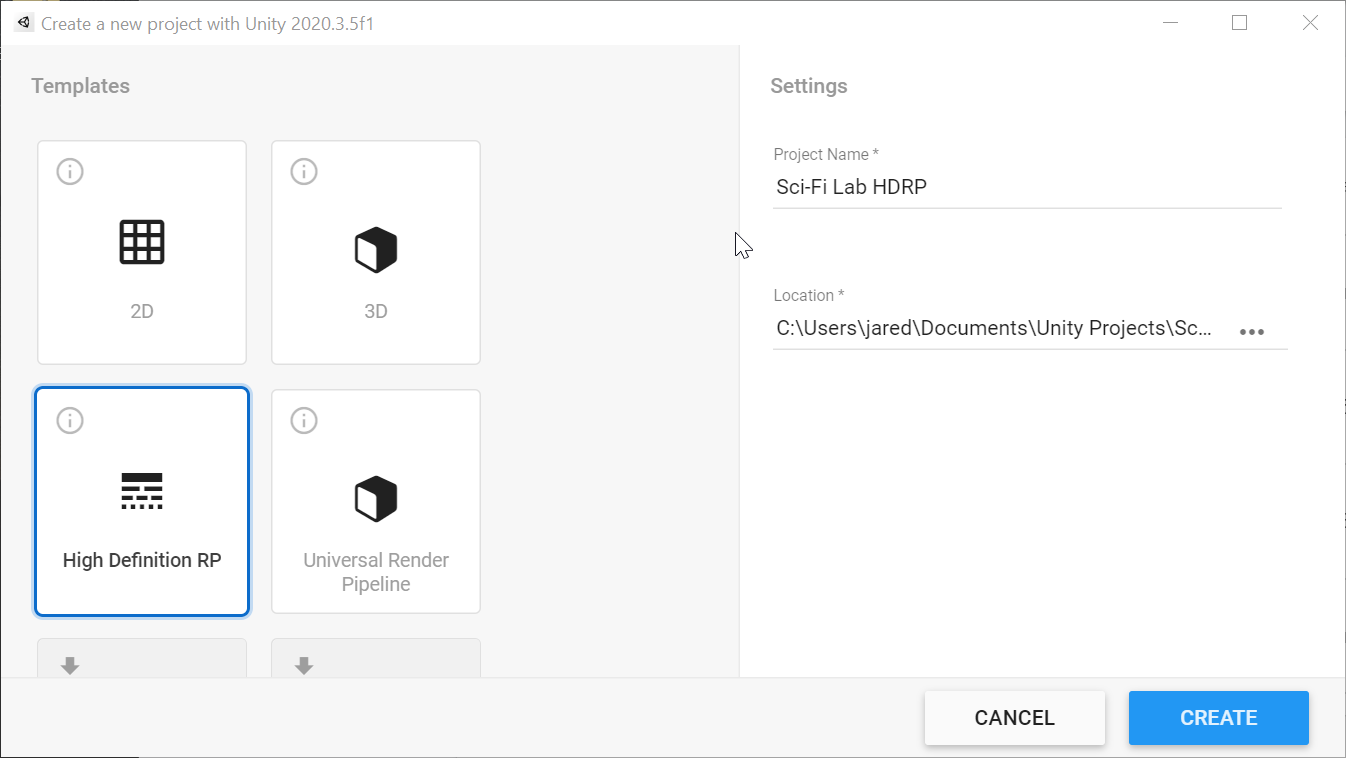
Task: Edit the Project Name field
Action: (1027, 187)
